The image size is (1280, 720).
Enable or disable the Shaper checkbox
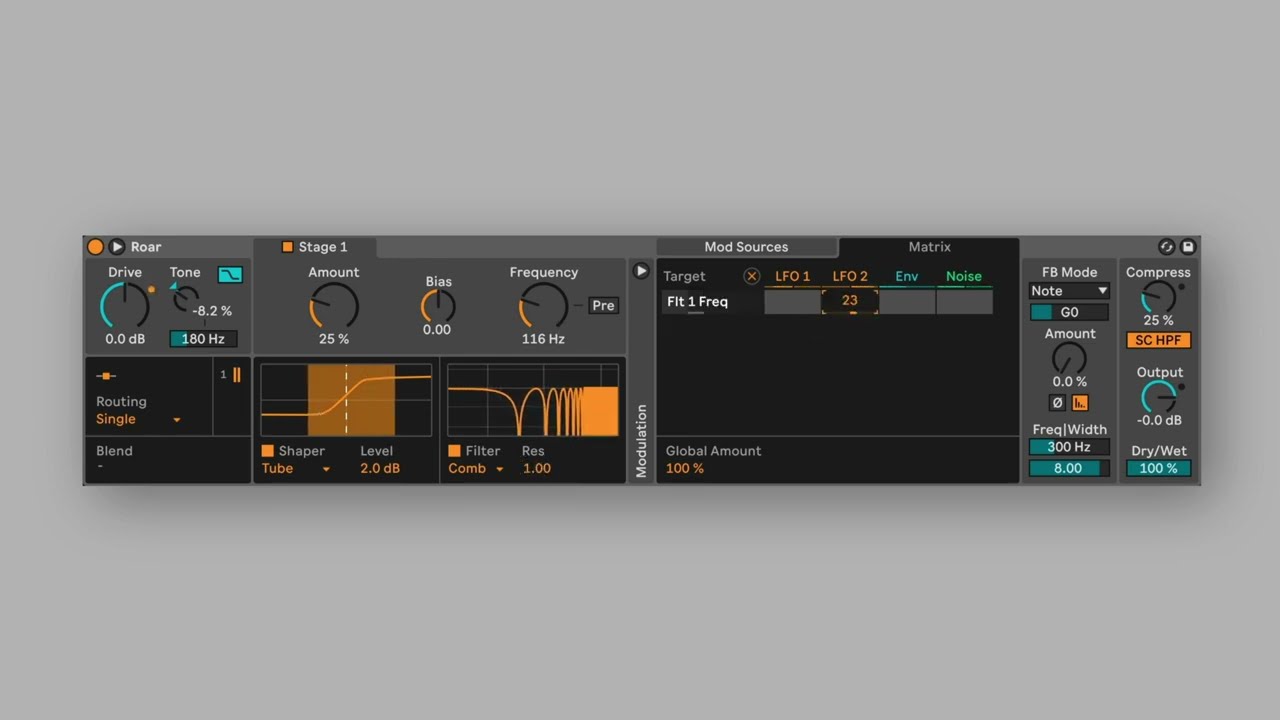click(x=268, y=451)
